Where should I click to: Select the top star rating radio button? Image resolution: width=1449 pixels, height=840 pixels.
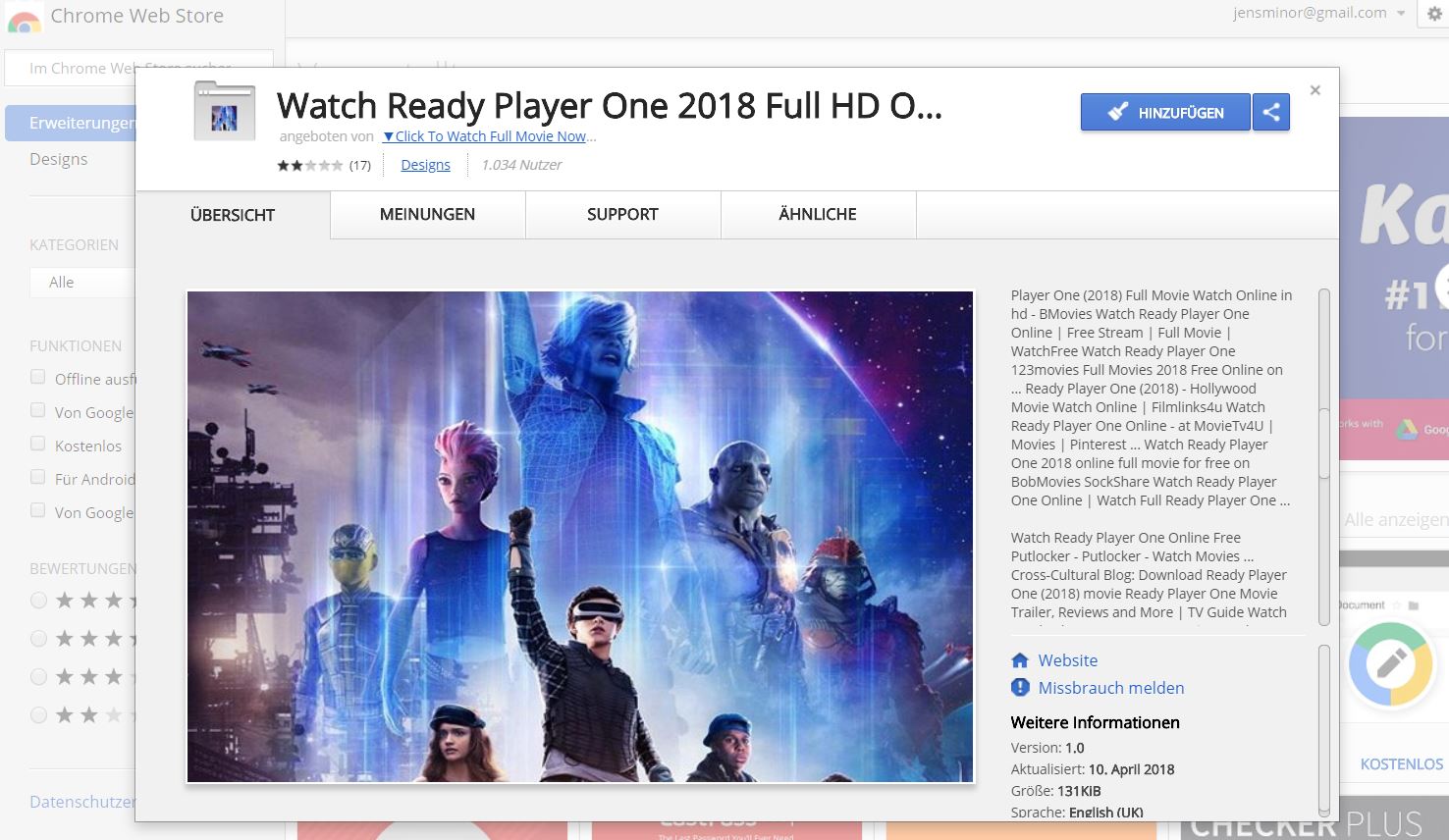[39, 600]
